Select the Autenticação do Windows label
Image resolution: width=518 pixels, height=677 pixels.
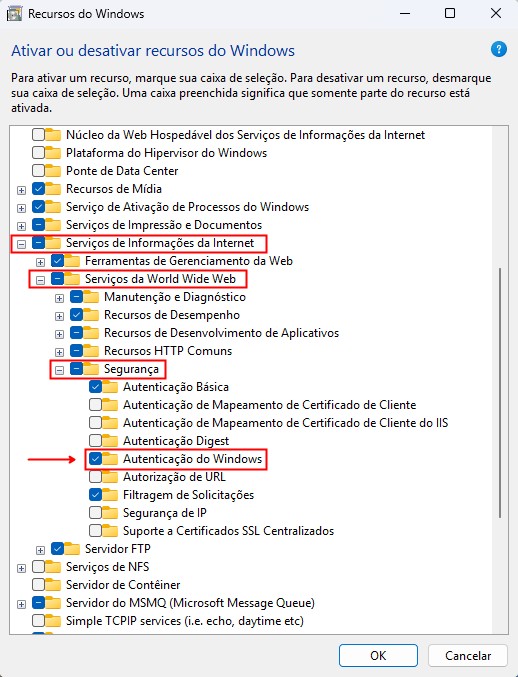[193, 459]
